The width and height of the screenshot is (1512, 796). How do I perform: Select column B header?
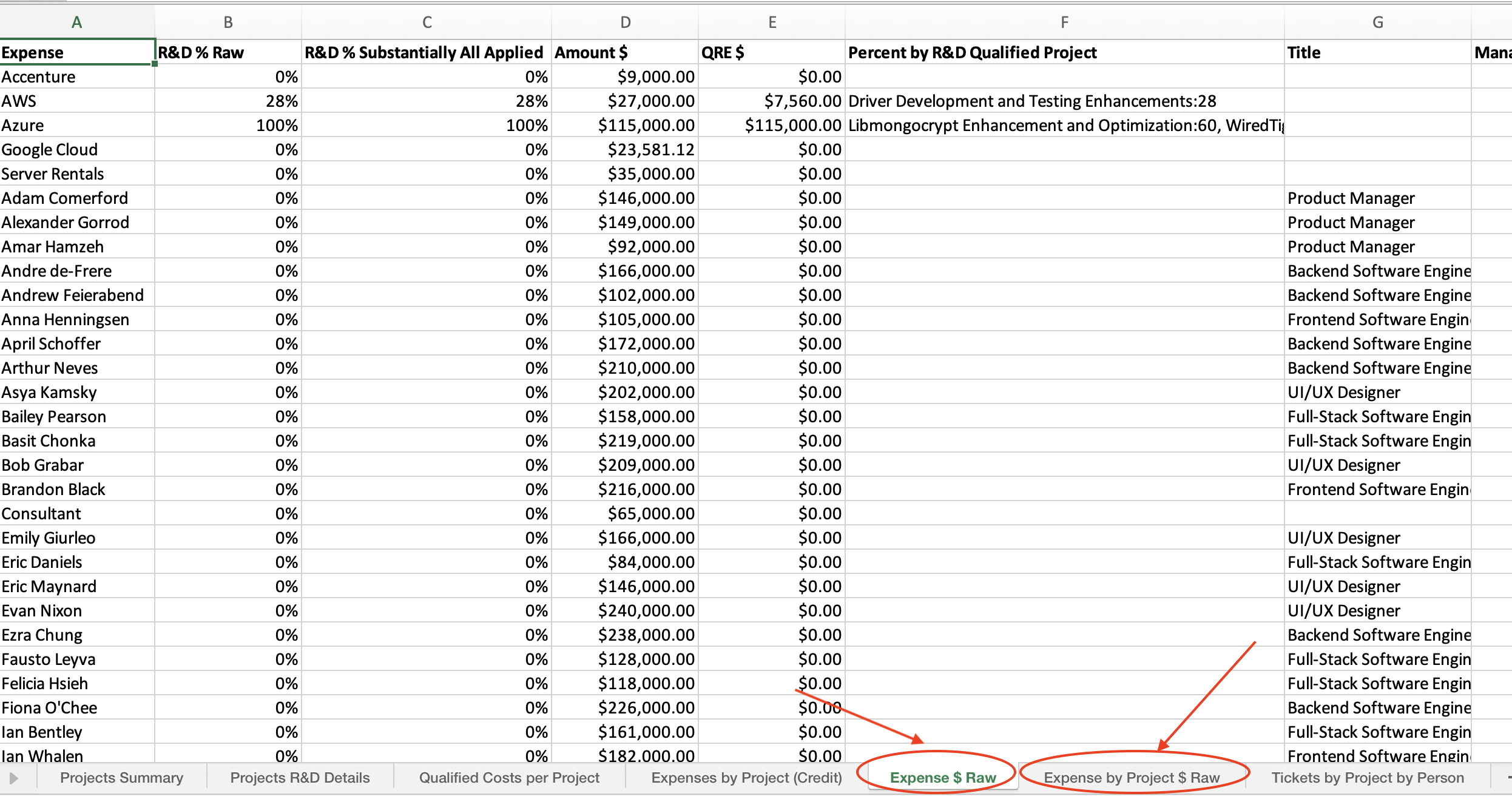click(x=228, y=22)
